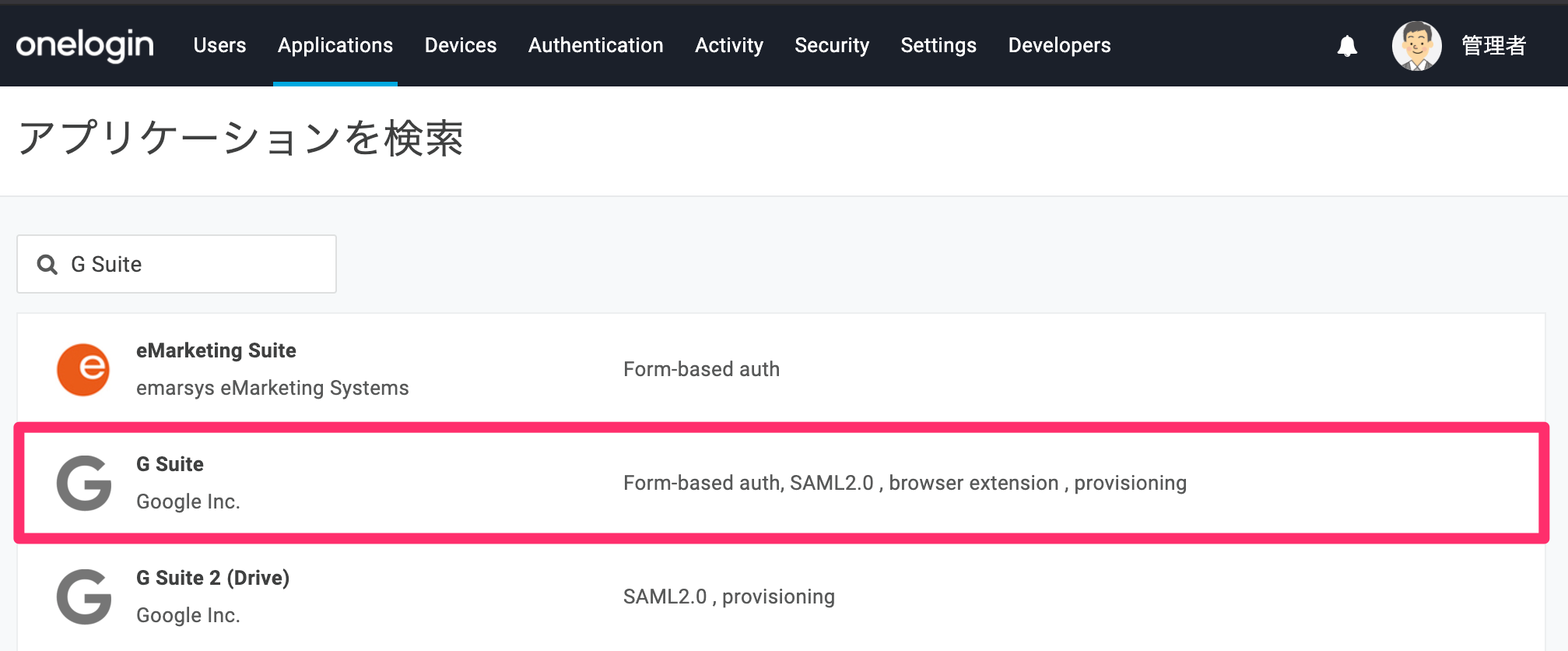Open the Authentication menu

[595, 45]
